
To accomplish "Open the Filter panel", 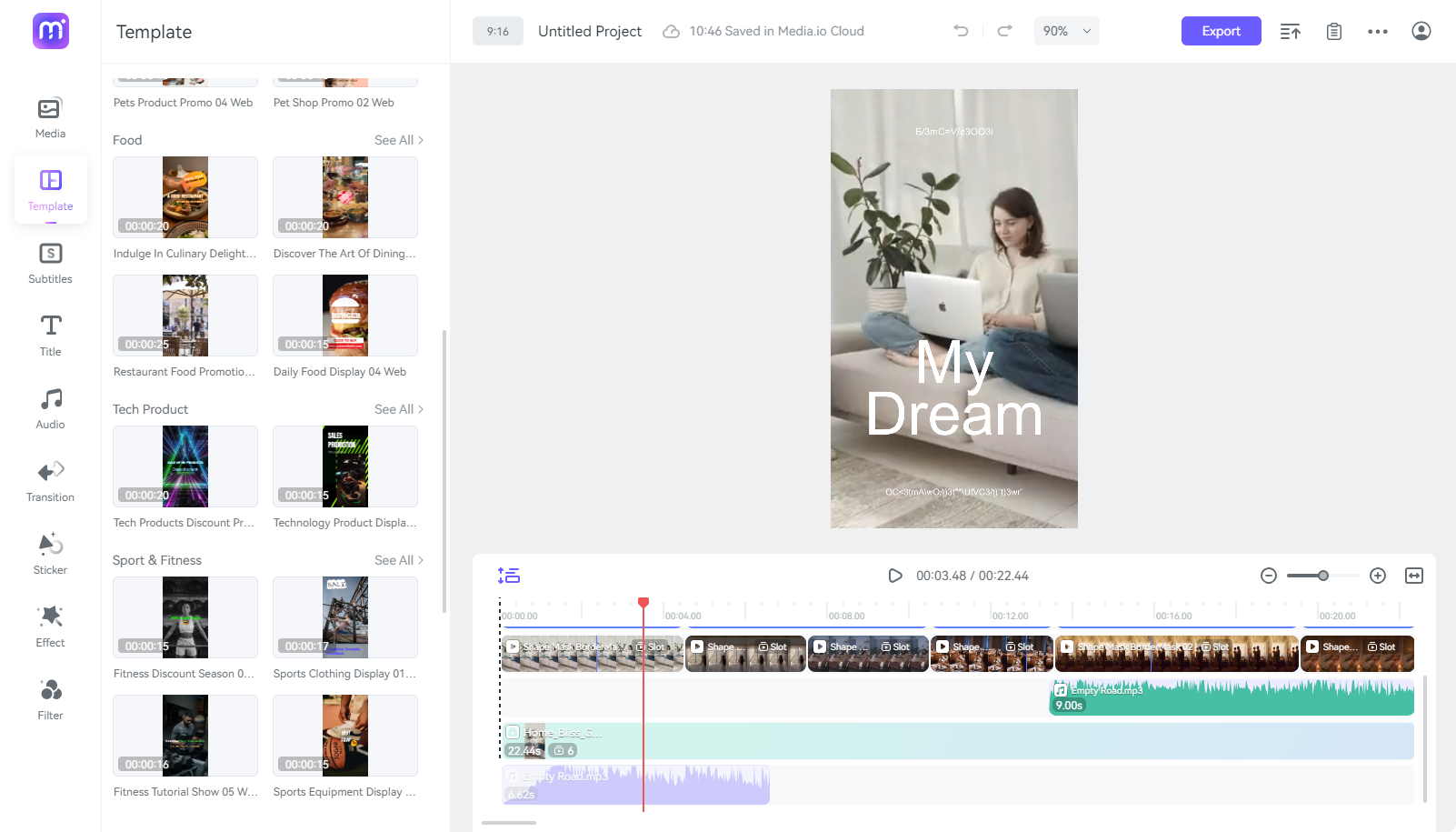I will (50, 700).
